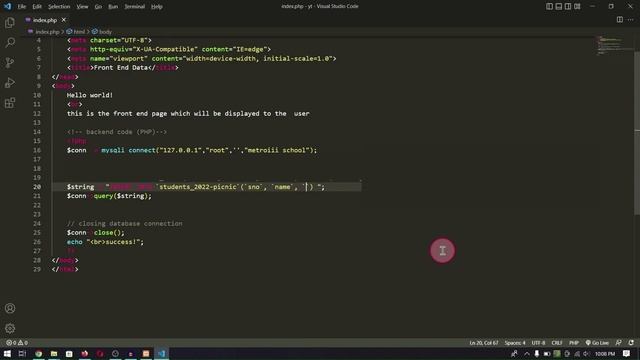Image resolution: width=640 pixels, height=360 pixels.
Task: Open the Search view in activity bar
Action: point(10,42)
